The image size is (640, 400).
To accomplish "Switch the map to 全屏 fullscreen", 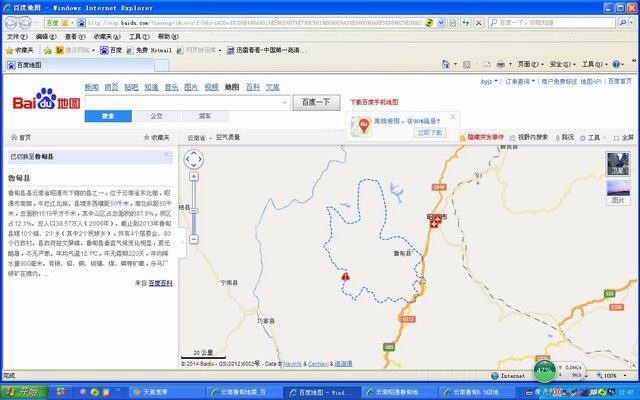I will [x=623, y=138].
